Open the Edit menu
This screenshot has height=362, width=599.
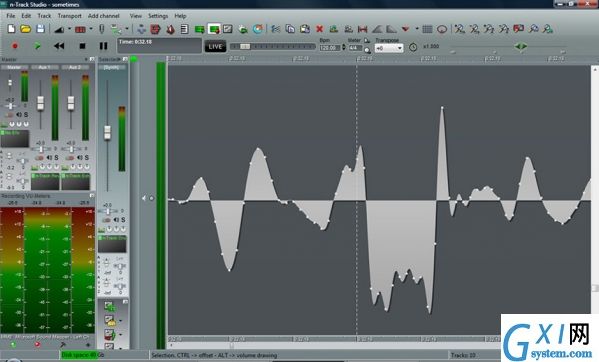26,16
